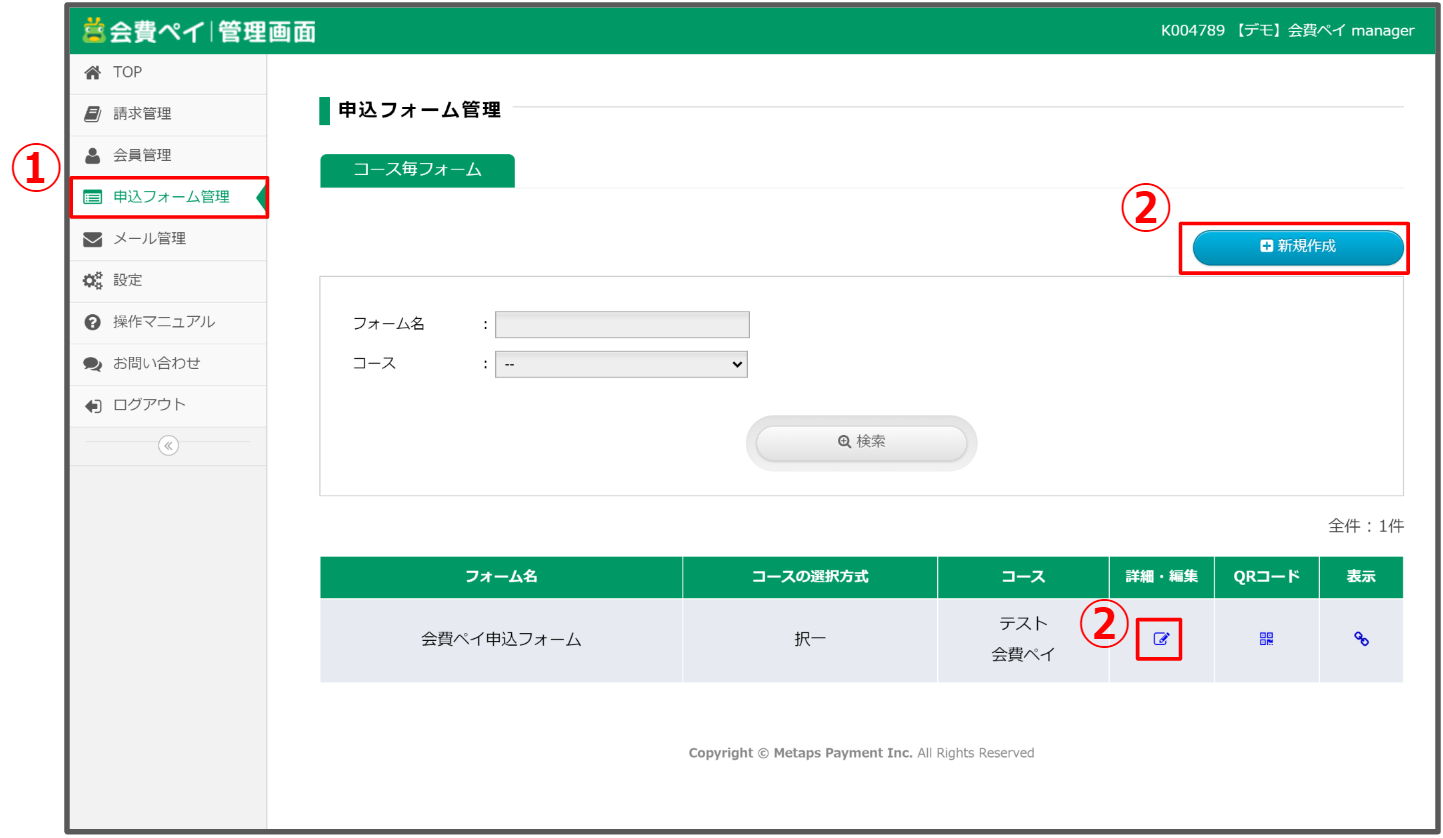Viewport: 1443px width, 838px height.
Task: Click the logout arrow icon
Action: tap(93, 406)
